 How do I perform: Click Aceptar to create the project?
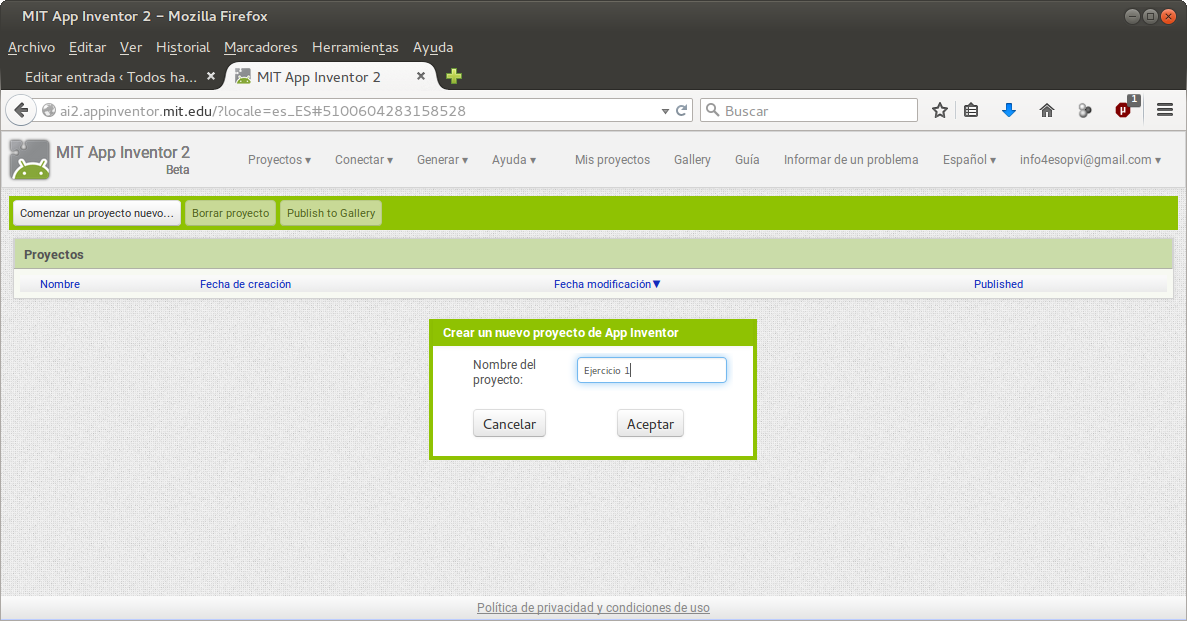point(650,424)
